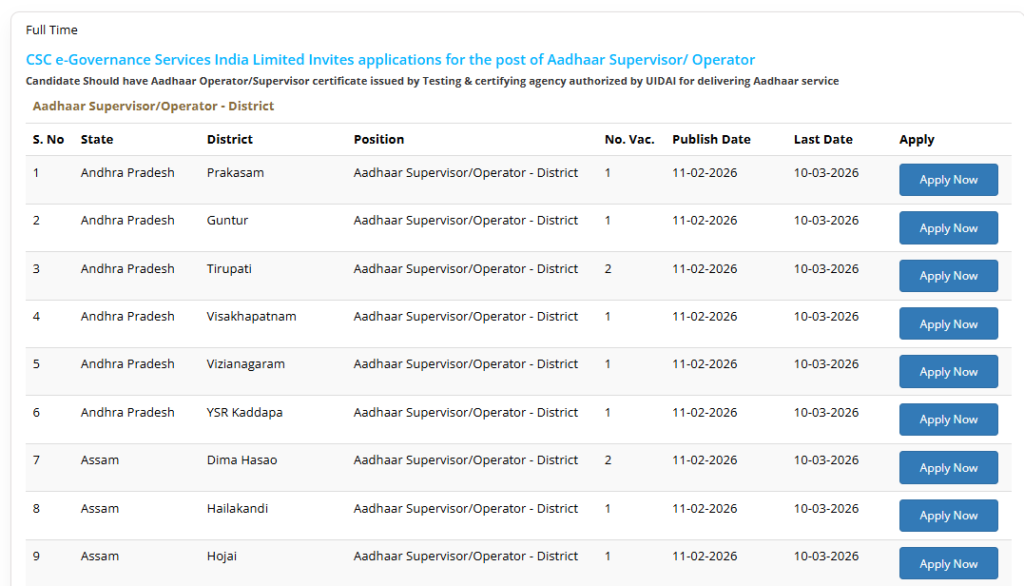Select the Full Time listing label

coord(51,30)
